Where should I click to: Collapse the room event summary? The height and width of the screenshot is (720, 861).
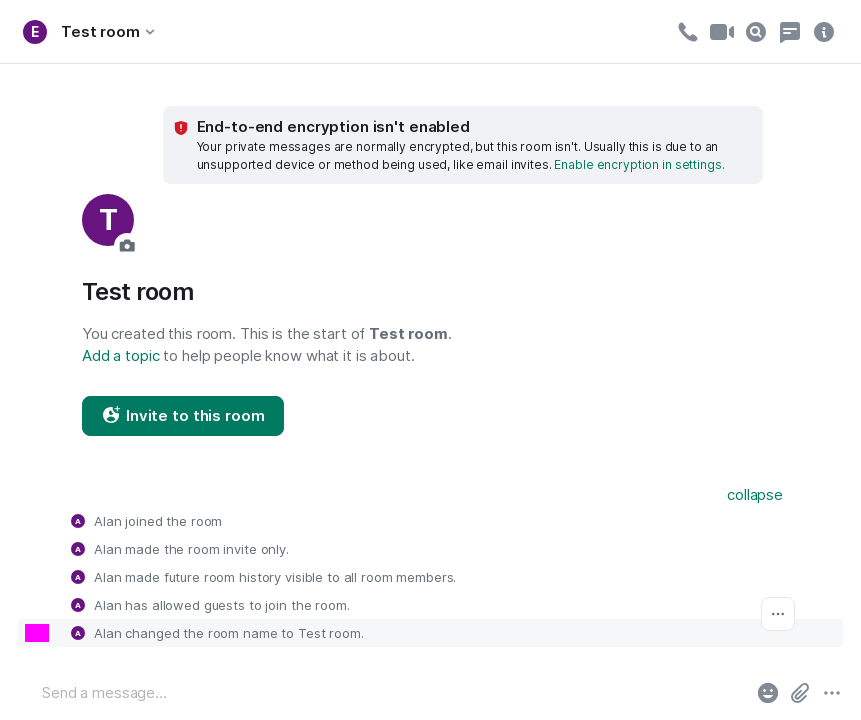point(754,495)
